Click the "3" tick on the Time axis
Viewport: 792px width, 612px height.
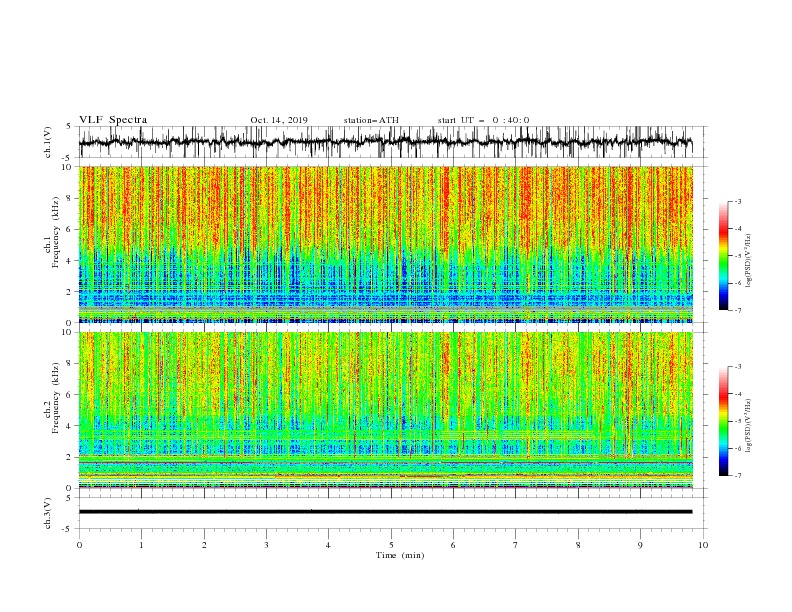tap(266, 545)
